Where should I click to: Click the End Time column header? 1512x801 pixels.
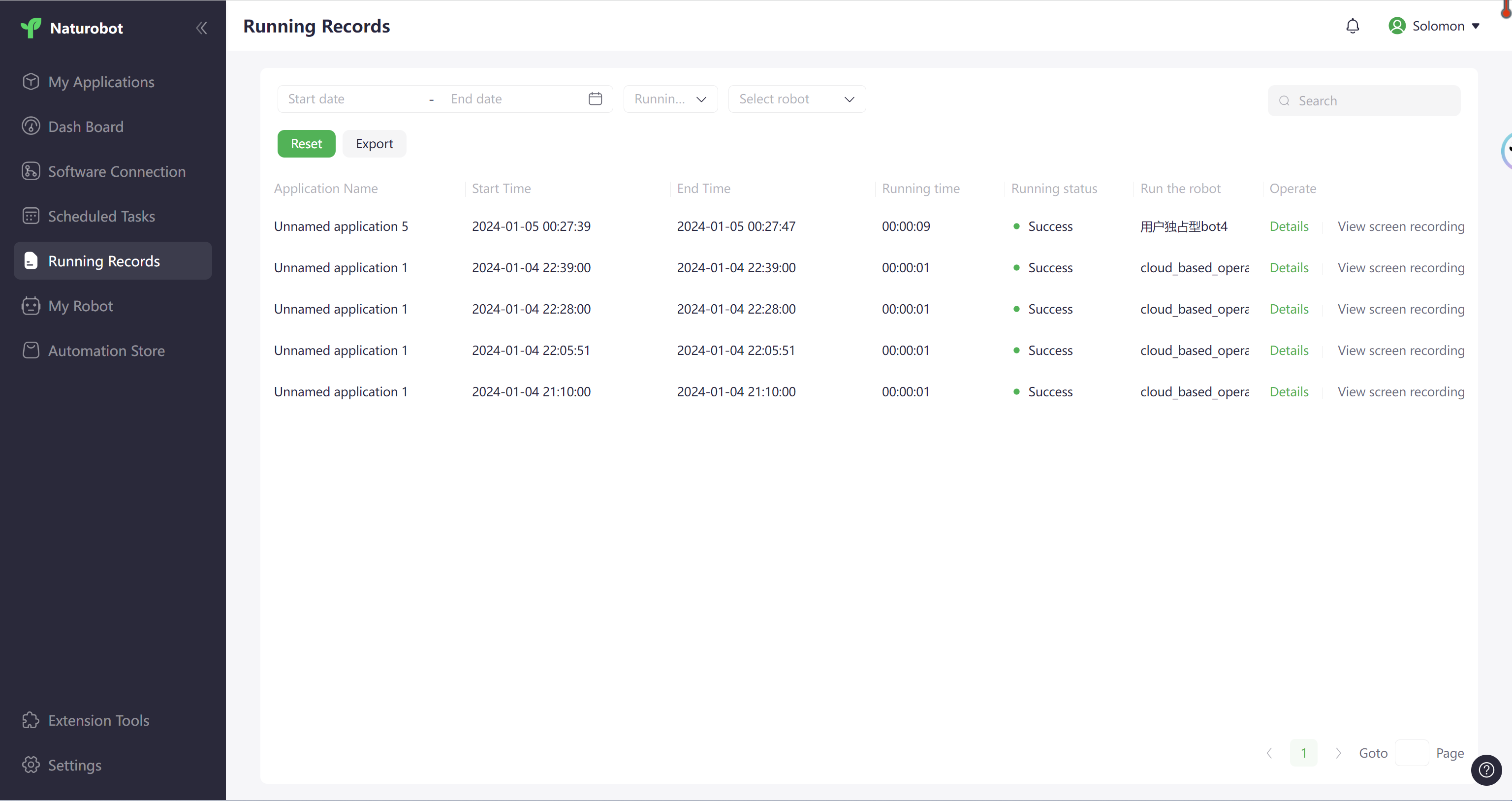(x=703, y=189)
